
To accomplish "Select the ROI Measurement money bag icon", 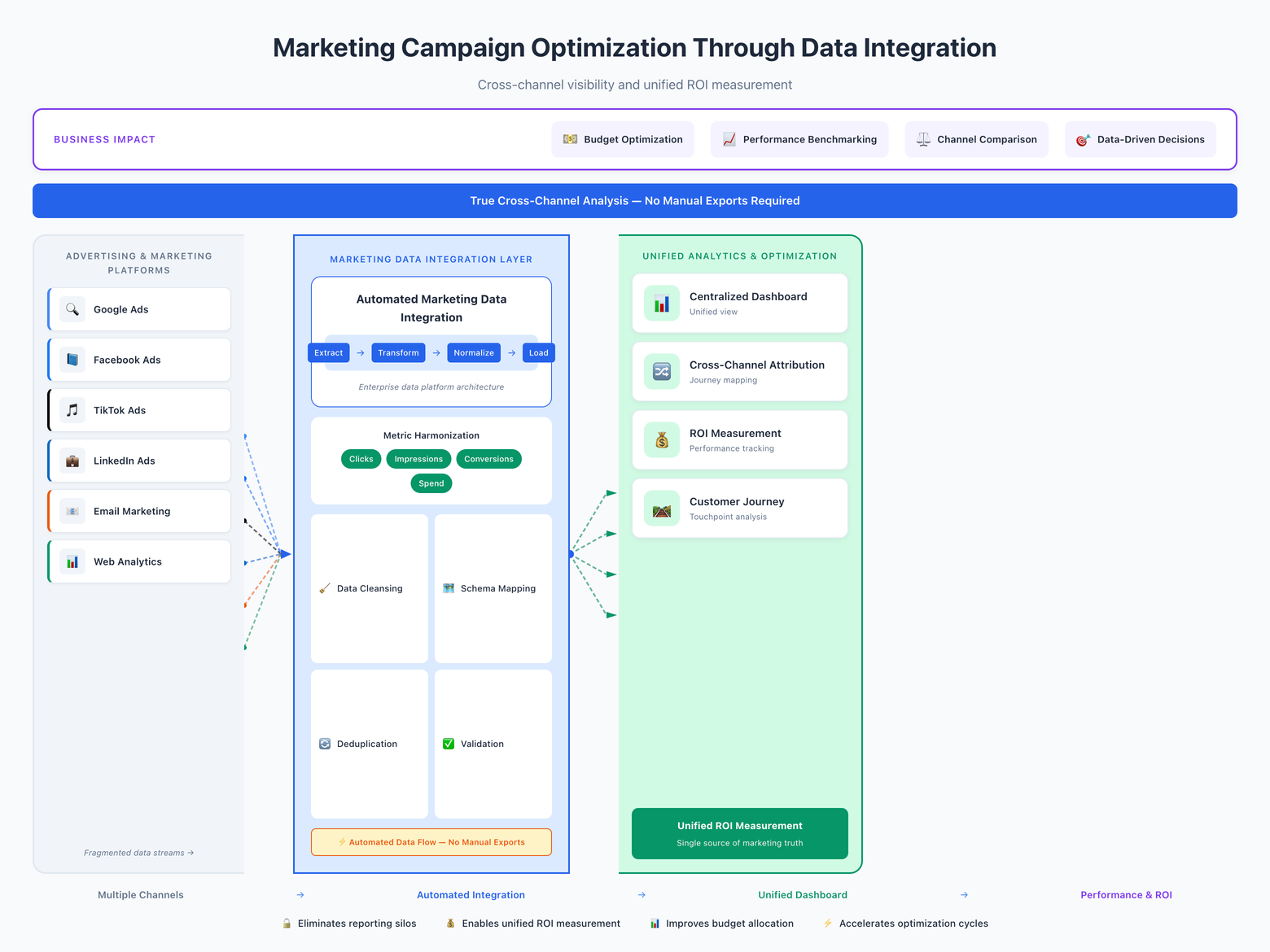I will coord(661,439).
